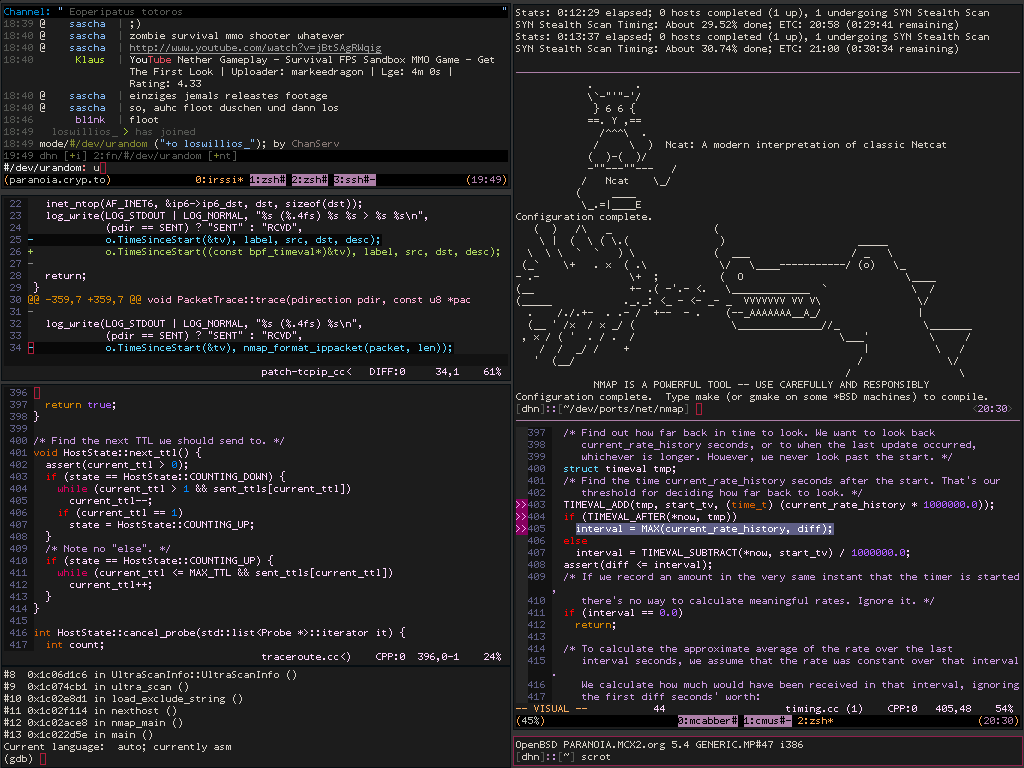Click the '>>' sign marker on line 405
Screen dimensions: 1024x768
(521, 529)
